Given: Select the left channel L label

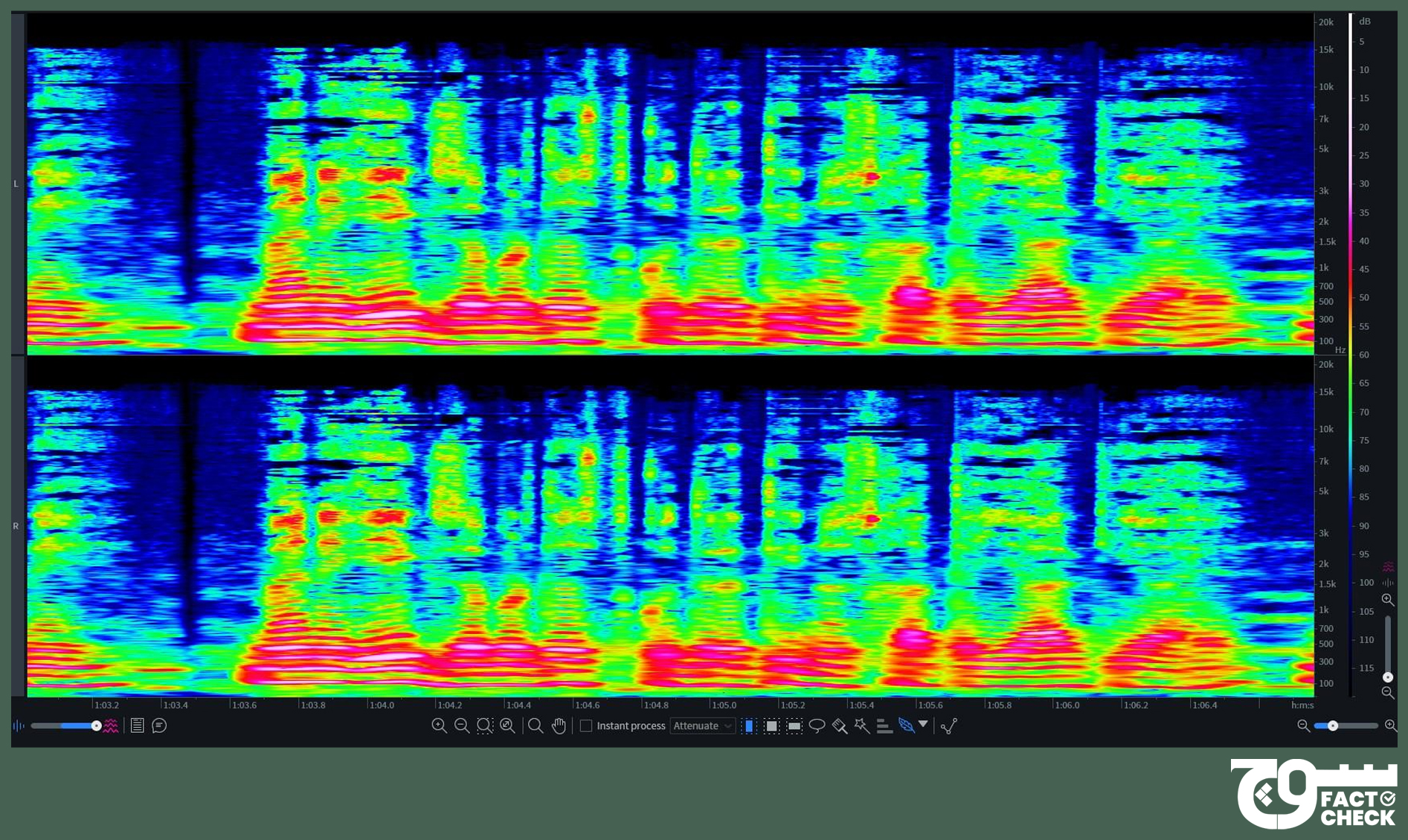Looking at the screenshot, I should tap(16, 184).
